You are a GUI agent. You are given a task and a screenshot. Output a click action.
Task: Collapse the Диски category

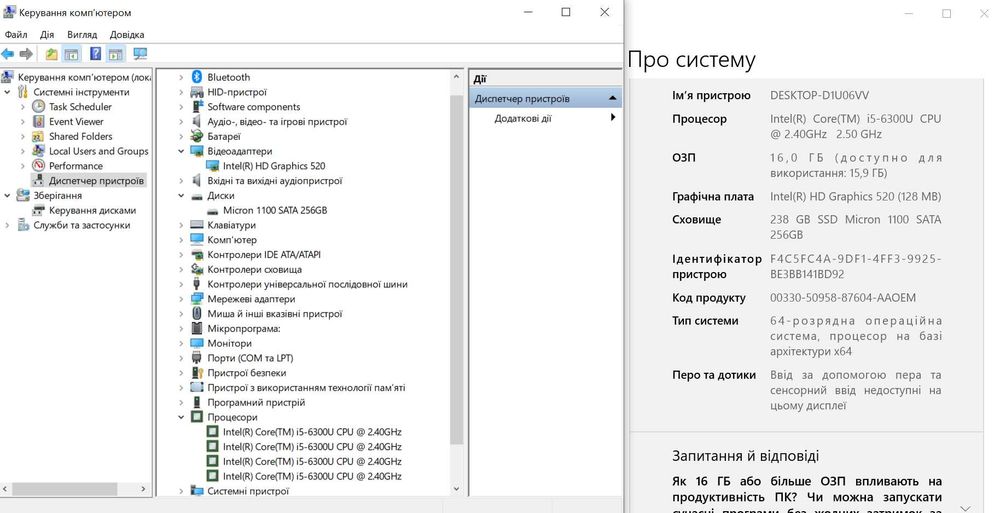pos(181,196)
